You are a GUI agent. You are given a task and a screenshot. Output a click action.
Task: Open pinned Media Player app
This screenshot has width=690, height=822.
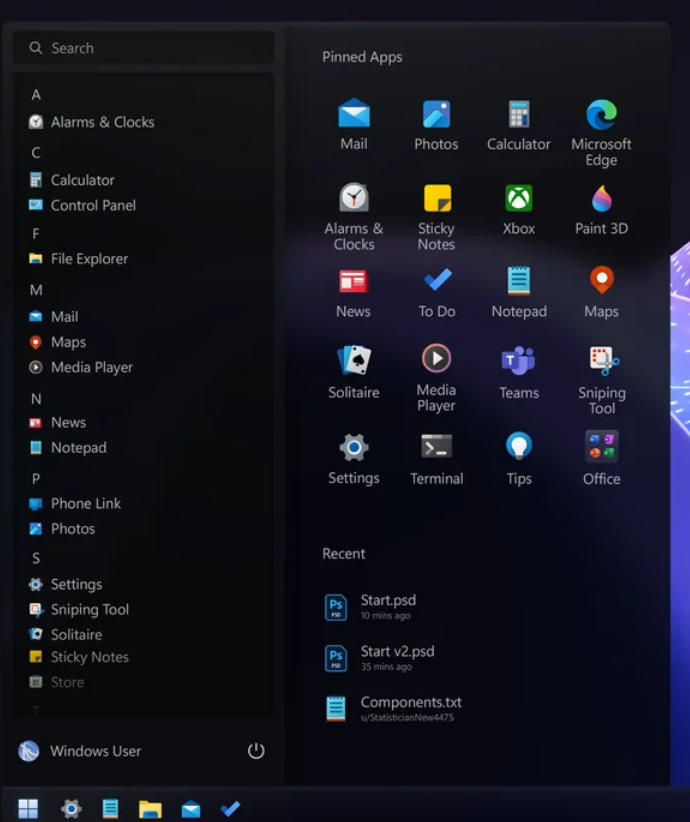point(436,378)
